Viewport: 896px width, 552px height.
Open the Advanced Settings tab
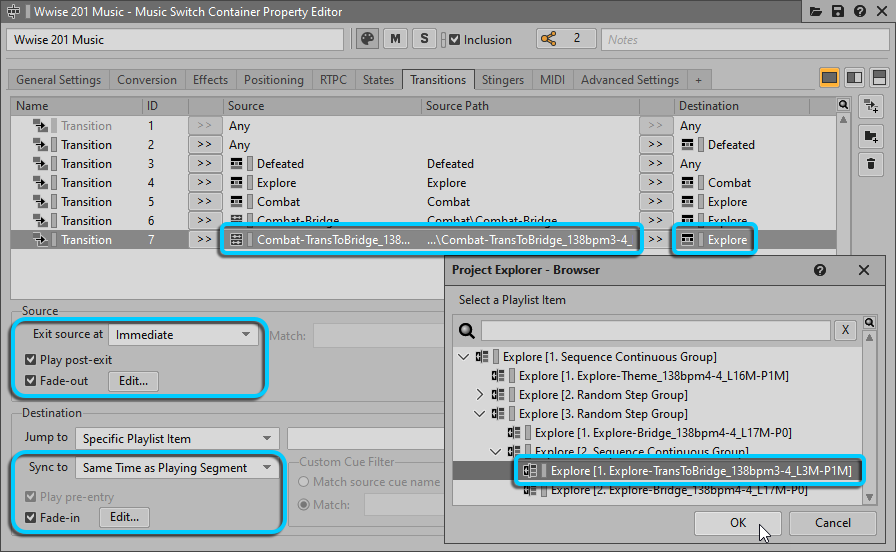click(630, 80)
